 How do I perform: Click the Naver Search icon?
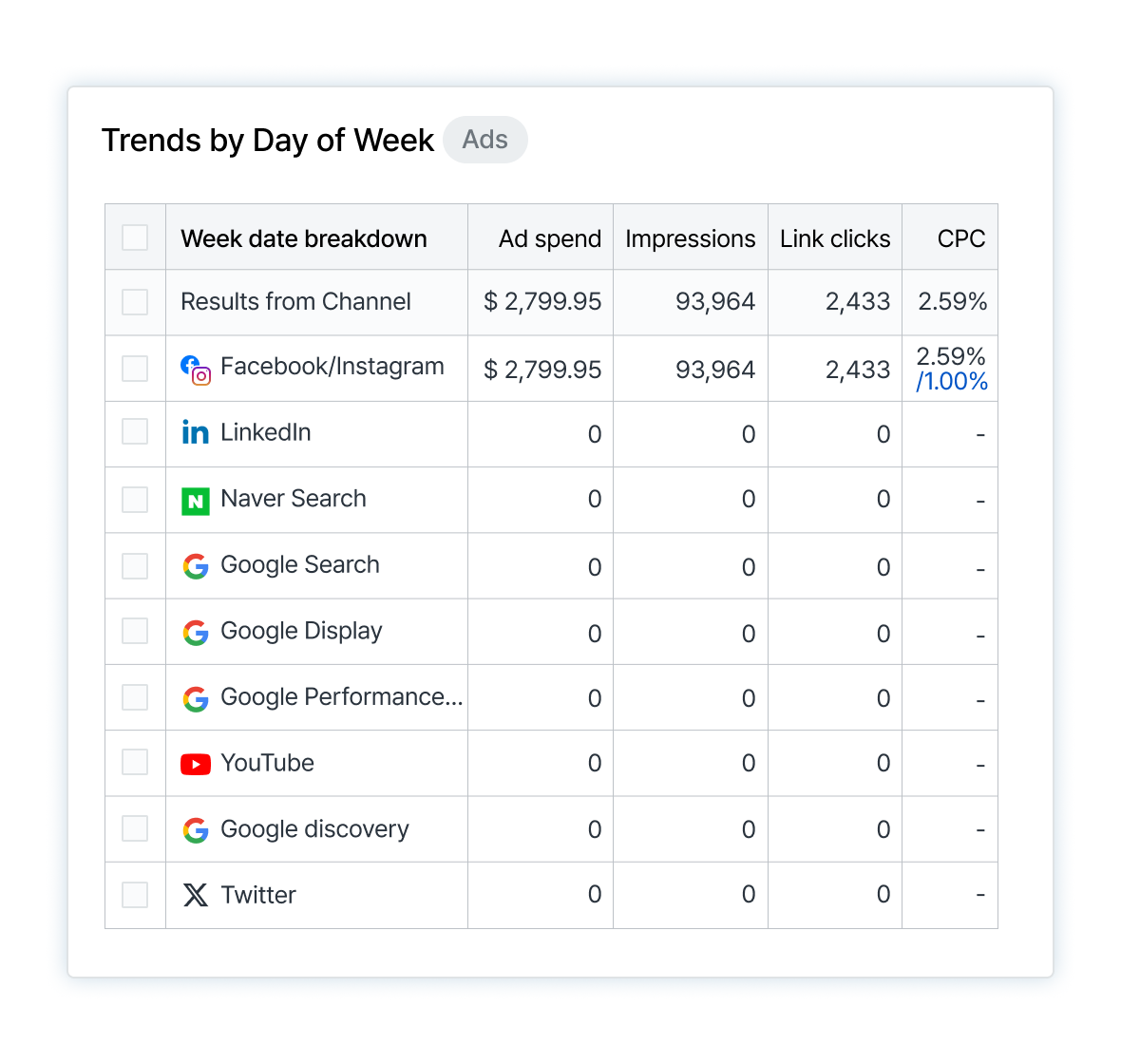coord(195,499)
